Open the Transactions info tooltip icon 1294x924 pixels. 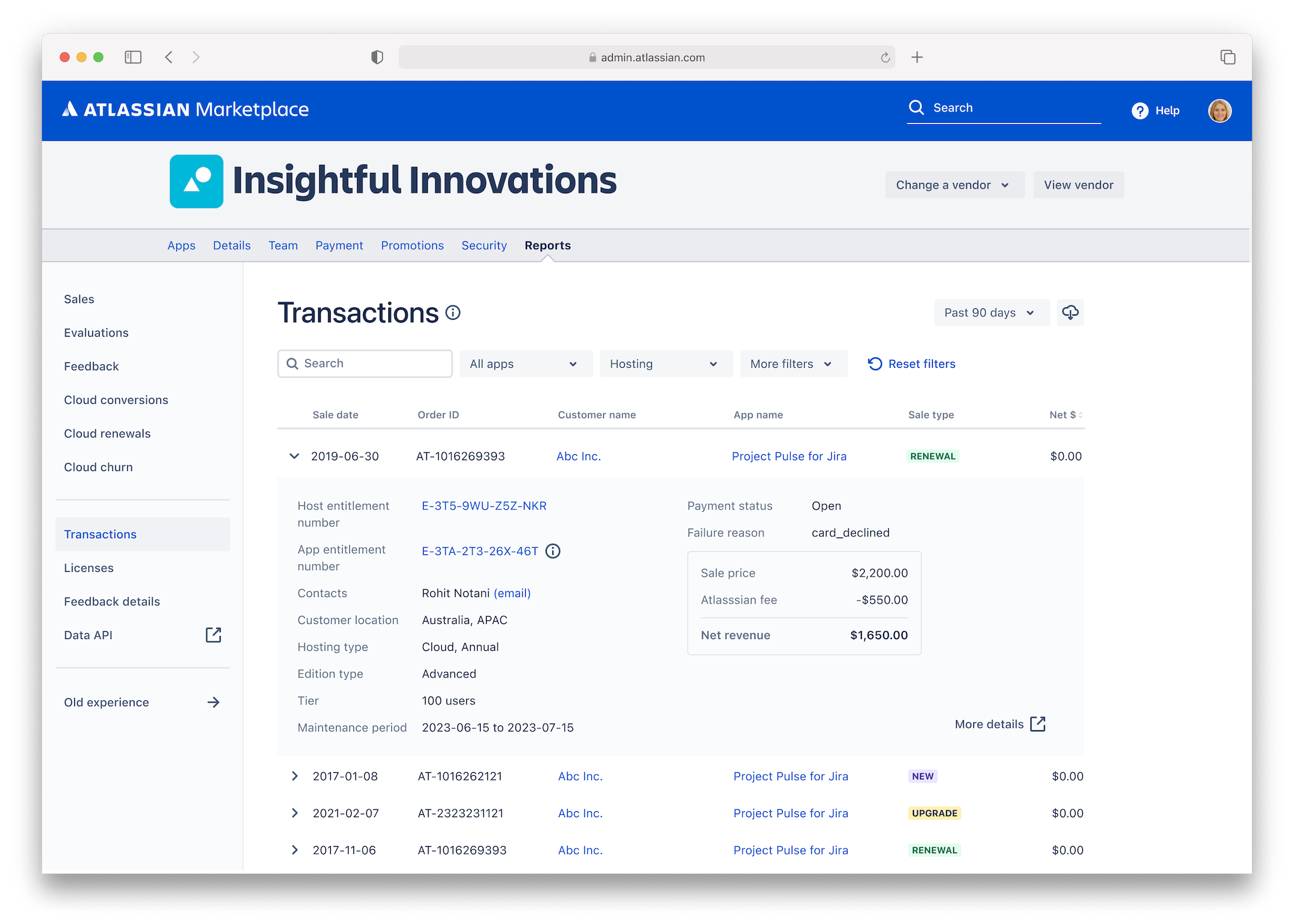tap(453, 313)
